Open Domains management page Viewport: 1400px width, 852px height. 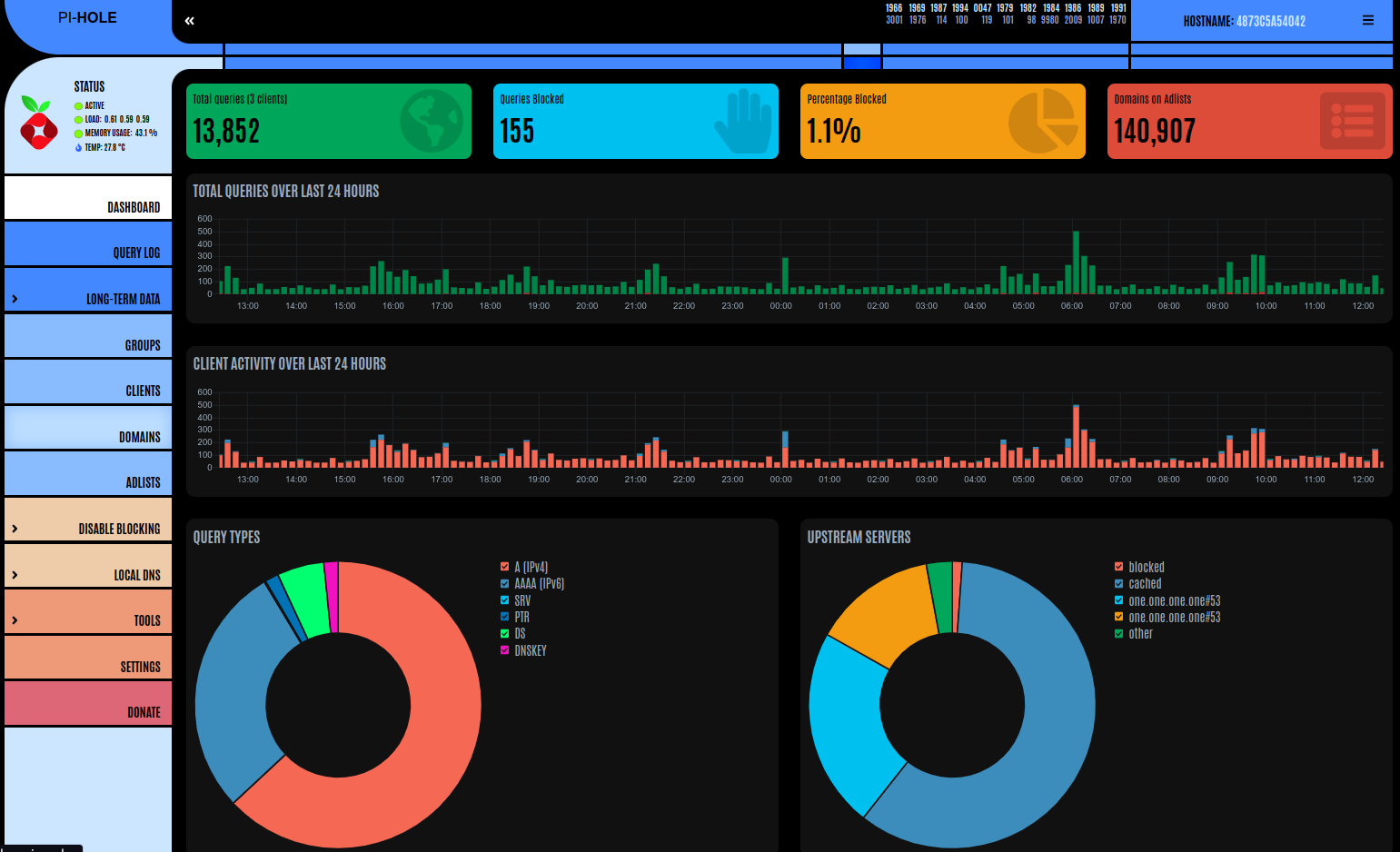click(x=88, y=428)
